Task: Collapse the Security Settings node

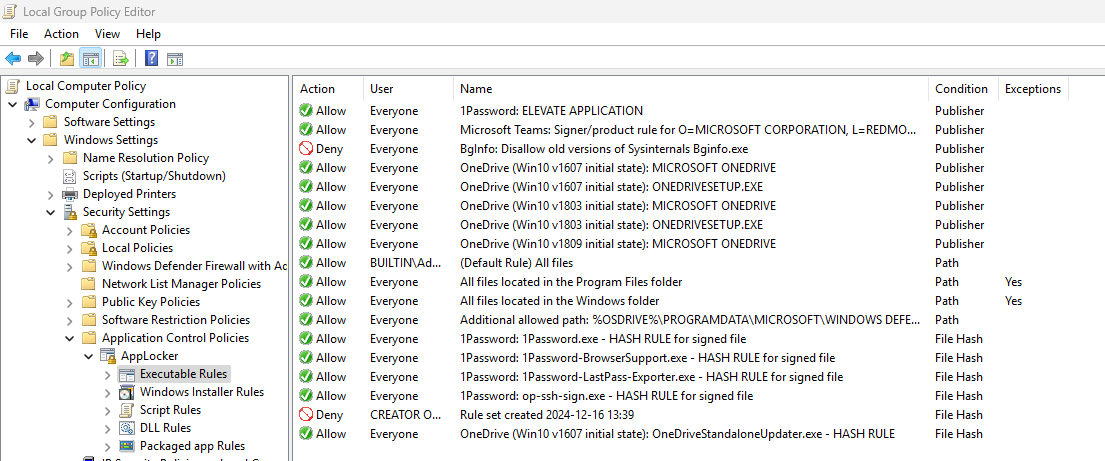Action: click(51, 212)
